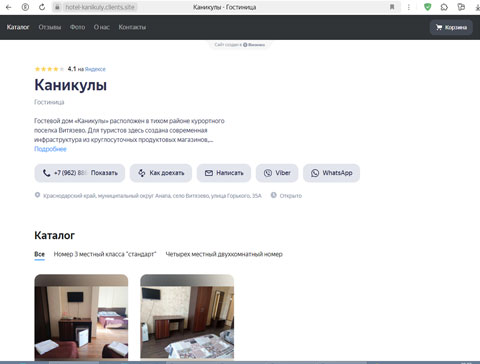Open browser downloads icon
Image resolution: width=480 pixels, height=364 pixels.
[478, 7]
